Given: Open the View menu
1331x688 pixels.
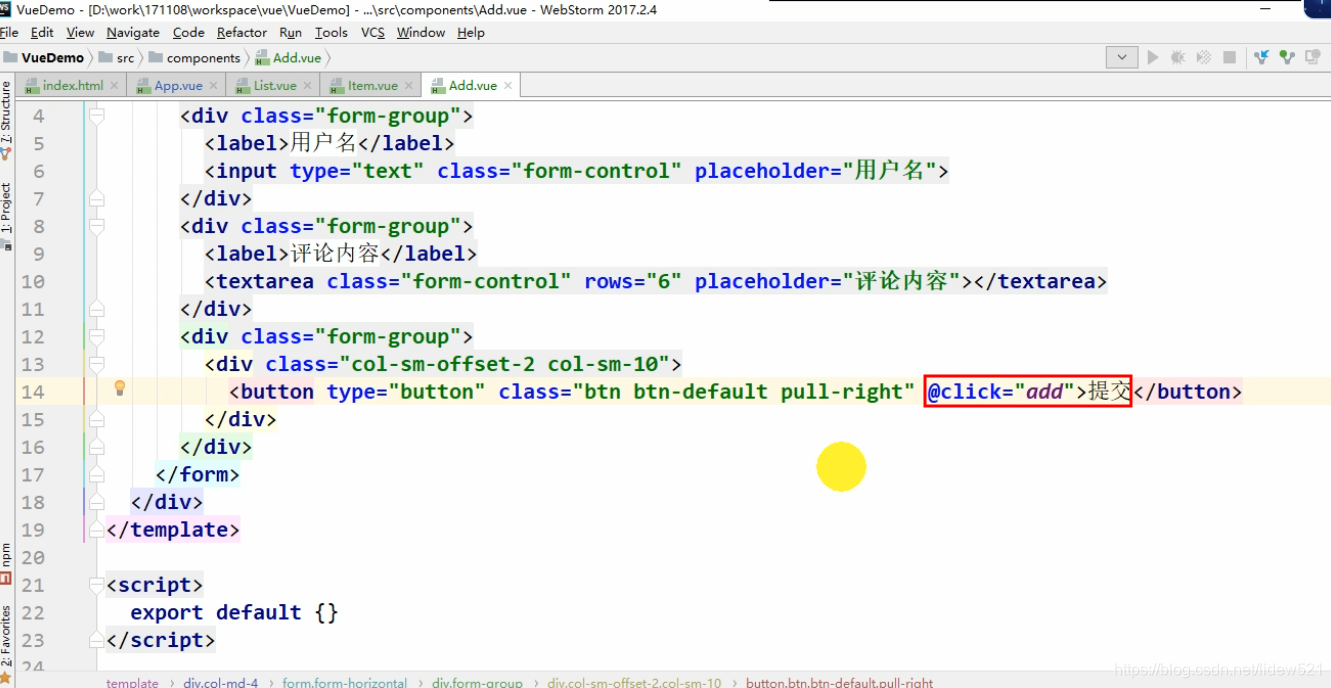Looking at the screenshot, I should (x=80, y=33).
